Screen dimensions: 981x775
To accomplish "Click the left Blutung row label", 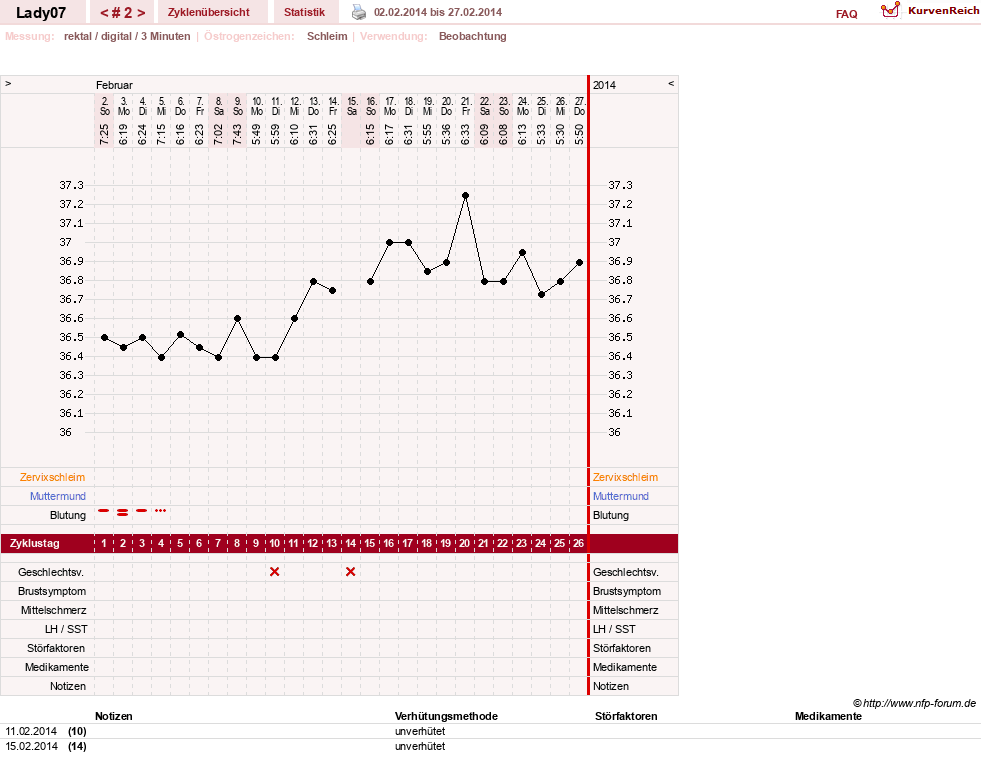I will coord(68,515).
